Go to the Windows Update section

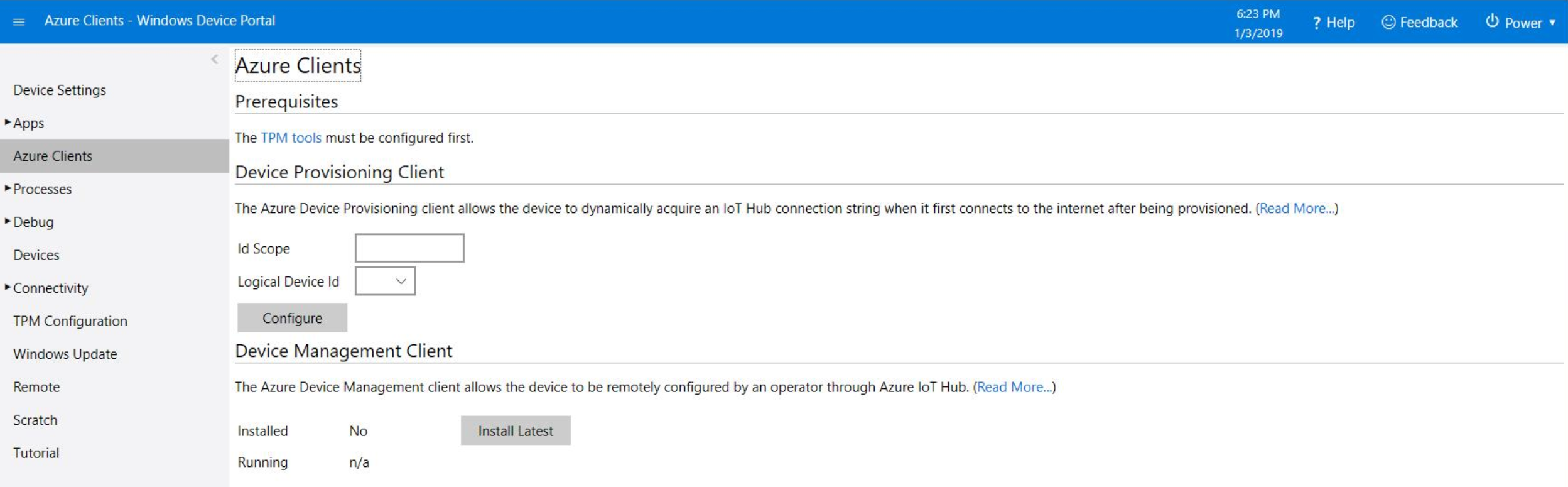click(65, 354)
